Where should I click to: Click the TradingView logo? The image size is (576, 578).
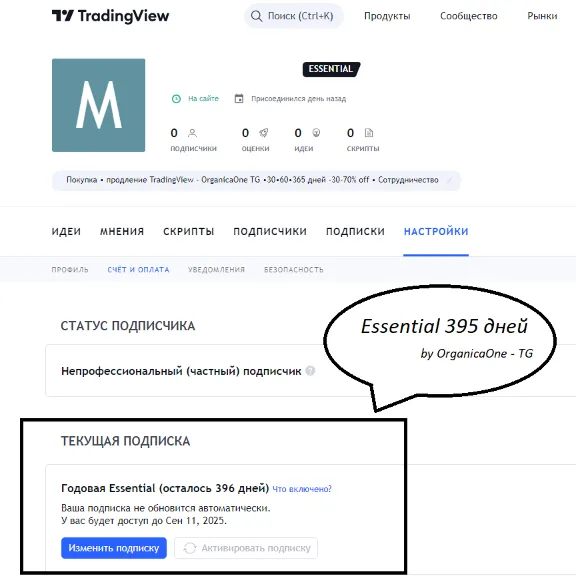point(111,16)
